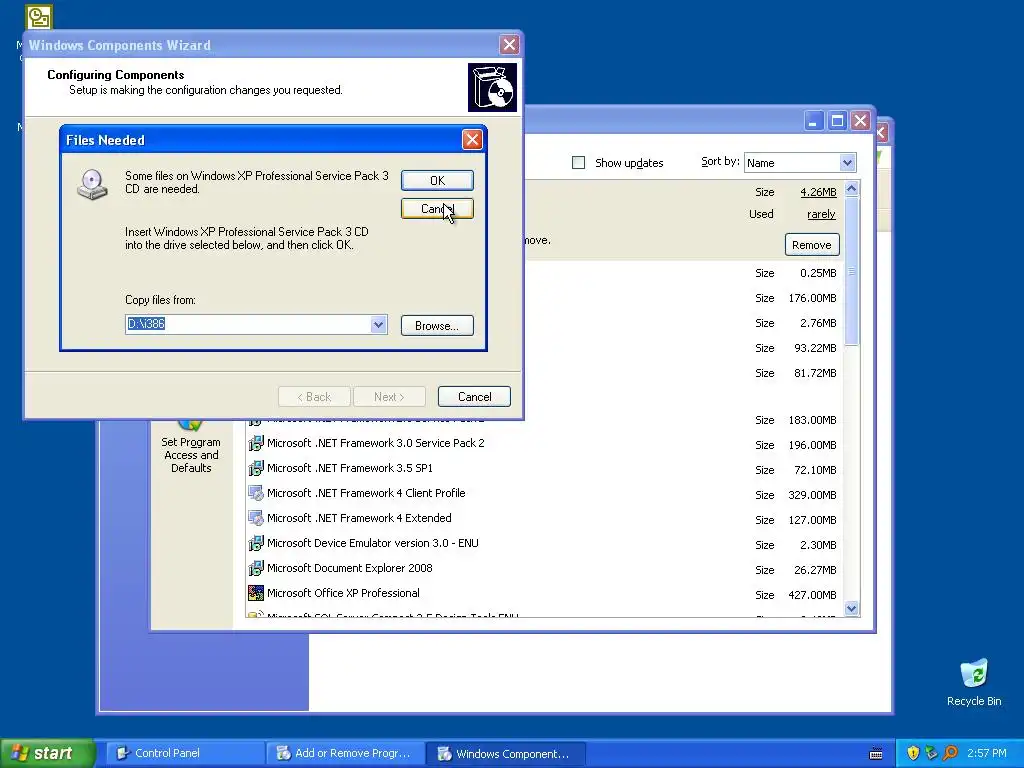Select Microsoft .NET Framework 3.5 SP1 entry
This screenshot has height=768, width=1024.
[x=349, y=468]
